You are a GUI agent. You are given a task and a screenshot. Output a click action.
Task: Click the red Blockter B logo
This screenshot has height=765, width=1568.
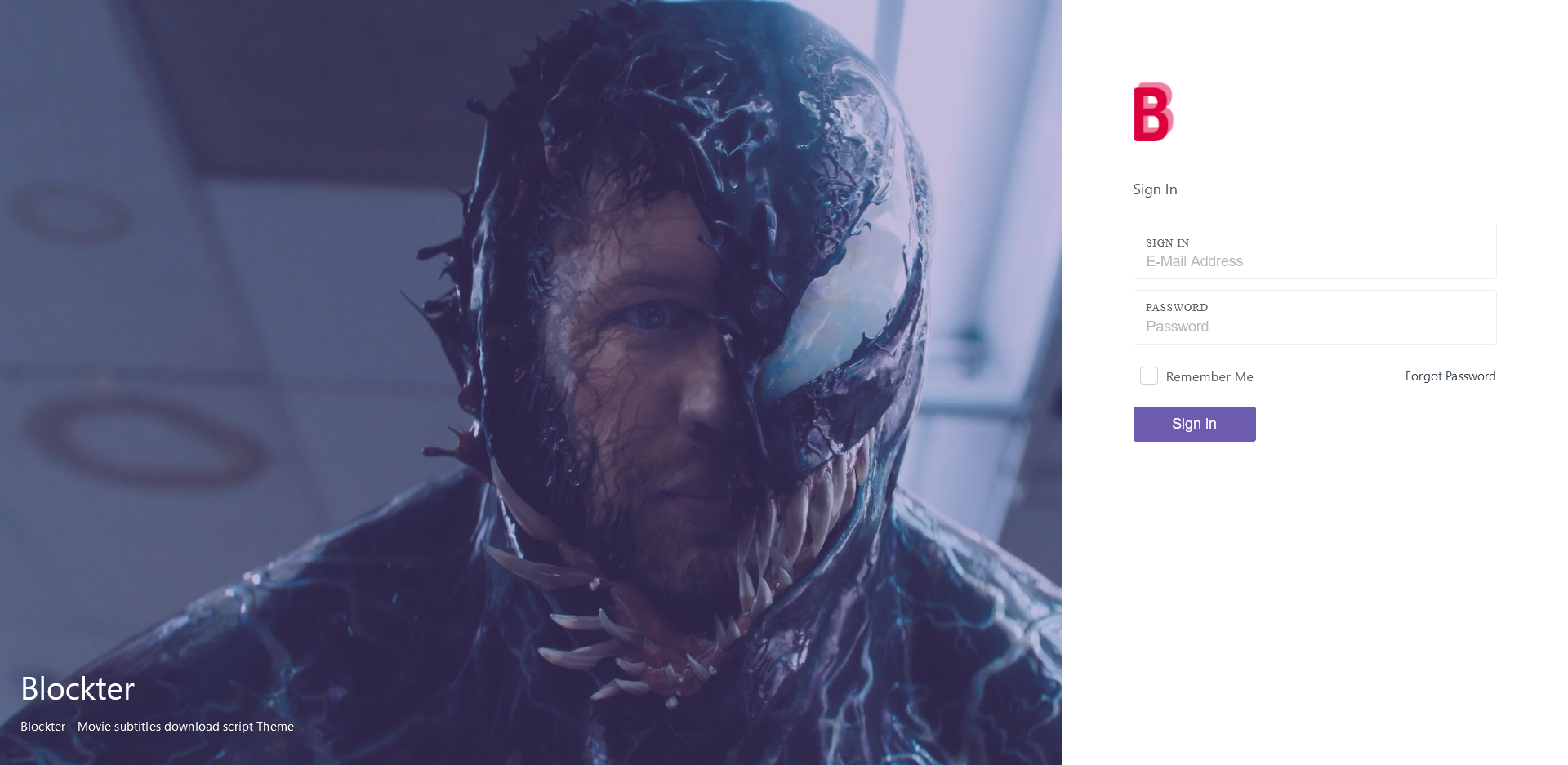1153,112
